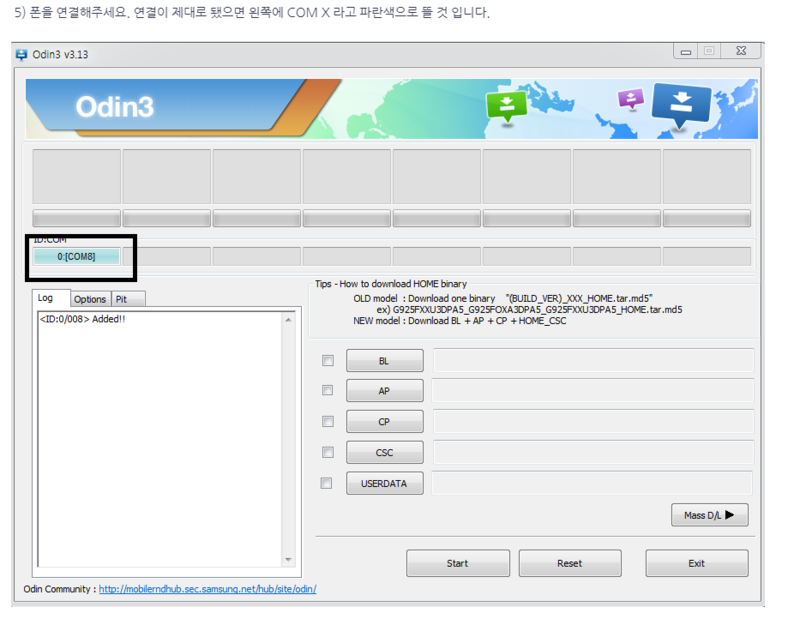Click the CP file path field
The image size is (800, 619).
click(593, 422)
